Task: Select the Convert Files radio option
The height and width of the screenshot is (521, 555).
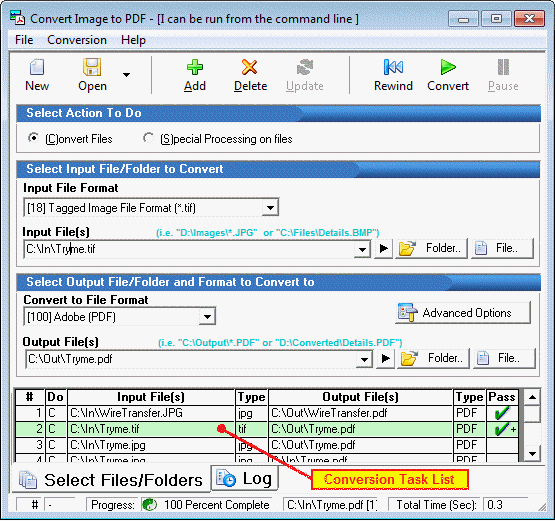Action: point(33,138)
